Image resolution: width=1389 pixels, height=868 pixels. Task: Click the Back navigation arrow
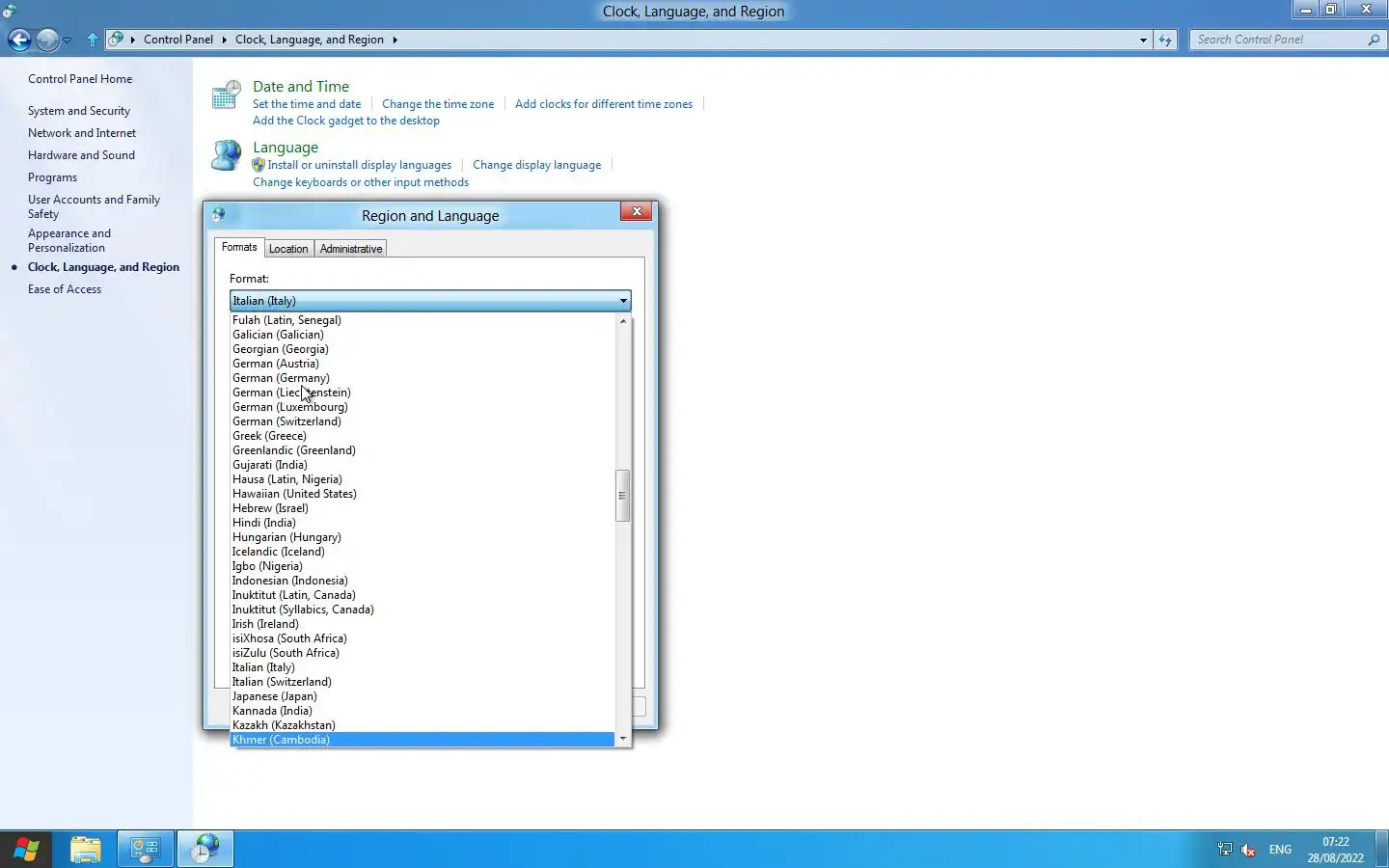click(19, 40)
